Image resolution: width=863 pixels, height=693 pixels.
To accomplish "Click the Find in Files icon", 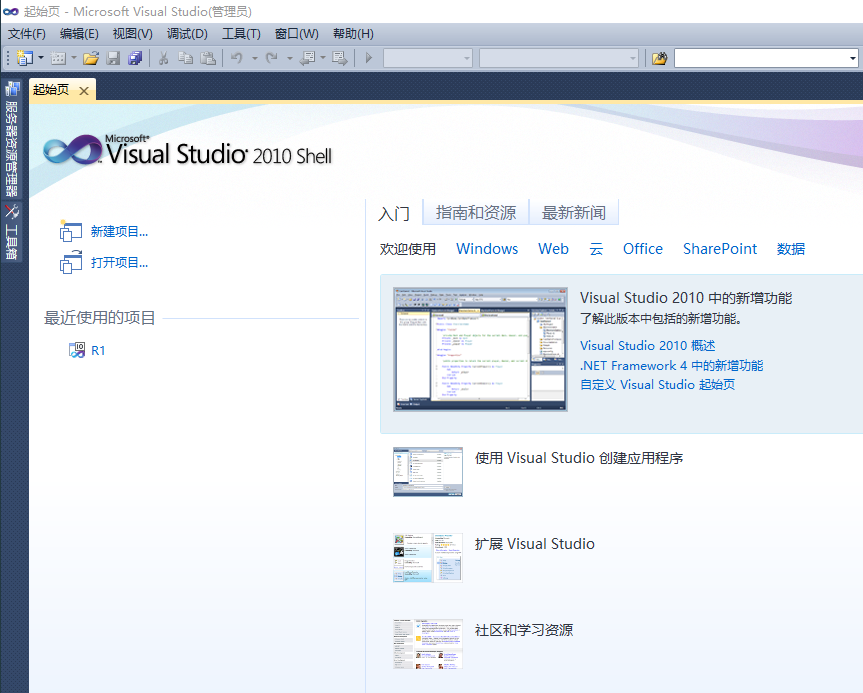I will (x=659, y=58).
